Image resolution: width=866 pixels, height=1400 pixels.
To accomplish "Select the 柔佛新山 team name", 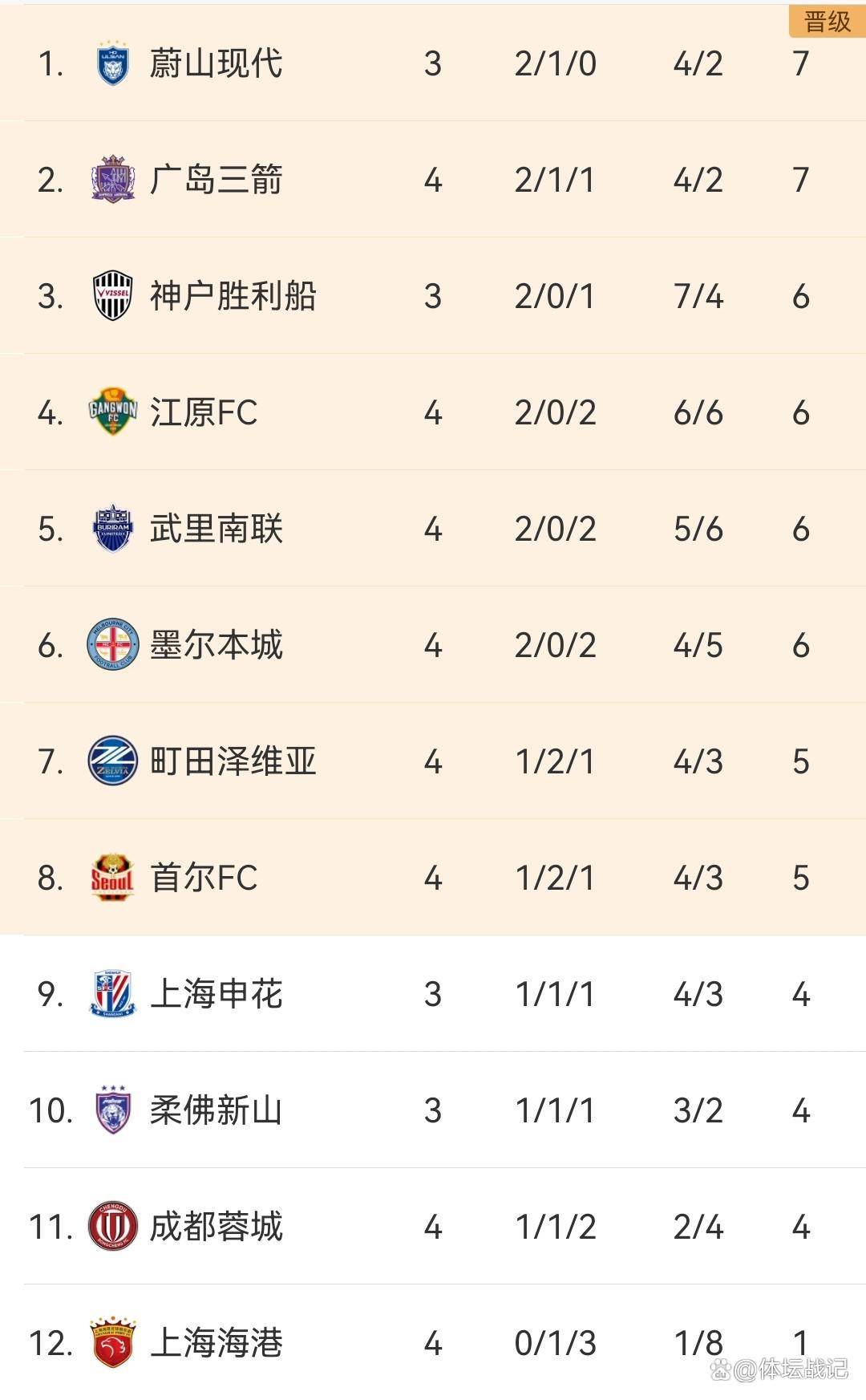I will click(x=216, y=1110).
